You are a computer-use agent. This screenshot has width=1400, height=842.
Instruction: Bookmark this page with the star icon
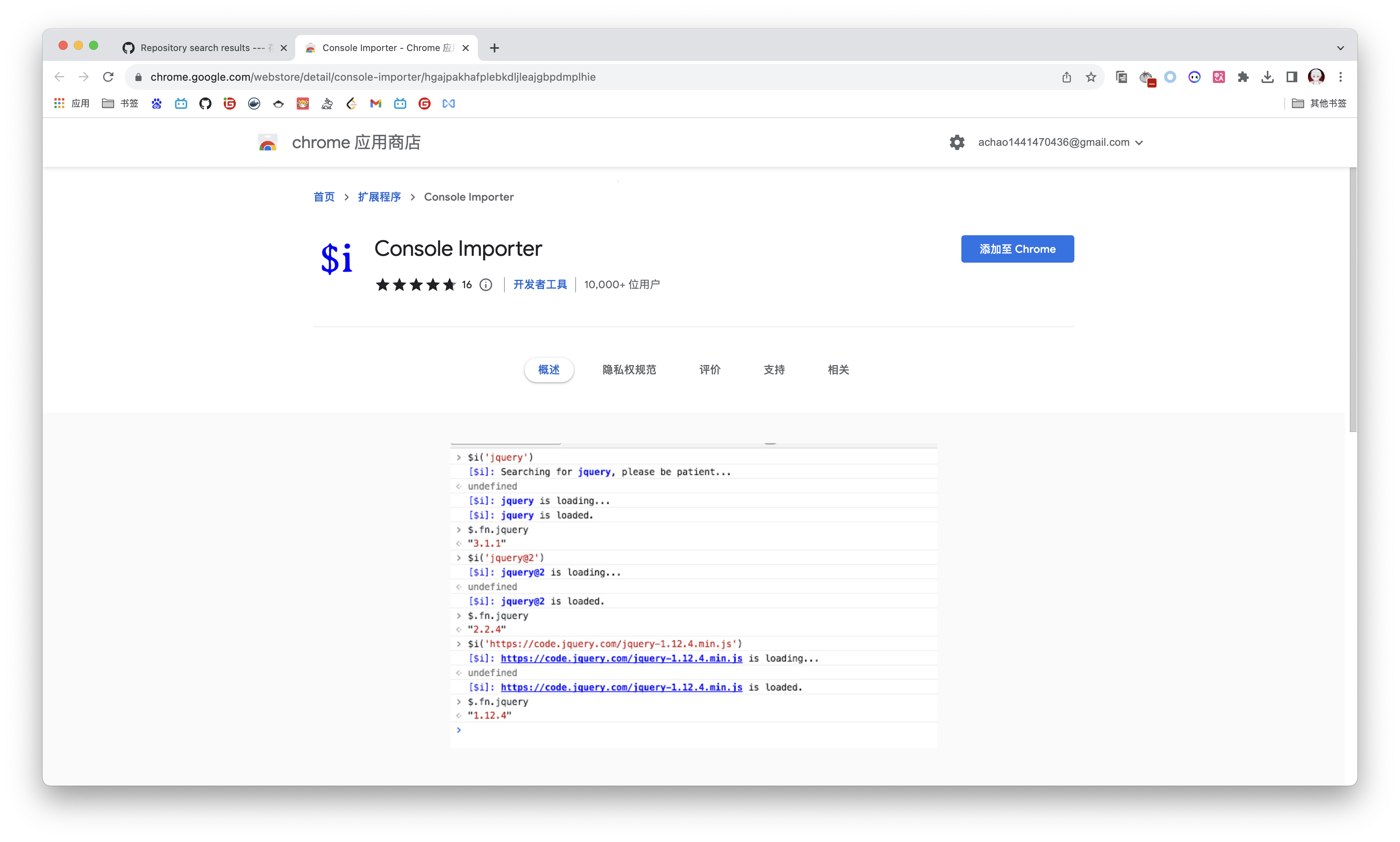click(x=1091, y=77)
